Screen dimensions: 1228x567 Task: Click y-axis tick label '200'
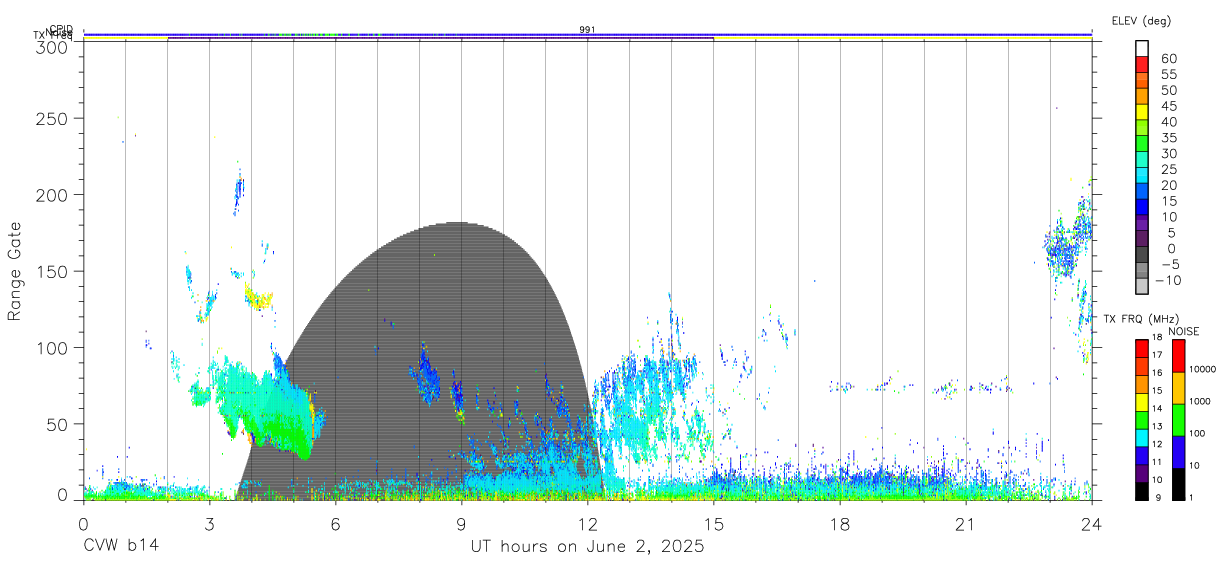point(53,194)
